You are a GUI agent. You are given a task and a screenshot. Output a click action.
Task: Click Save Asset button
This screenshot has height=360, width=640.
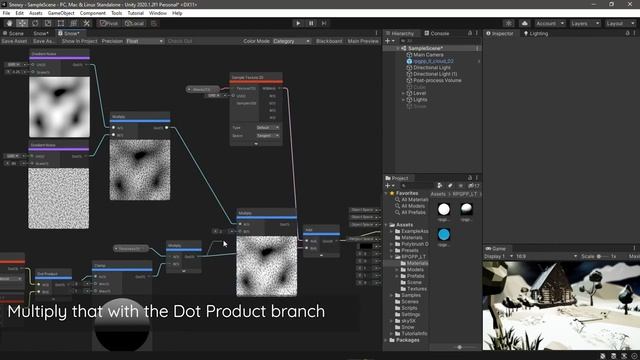(14, 41)
